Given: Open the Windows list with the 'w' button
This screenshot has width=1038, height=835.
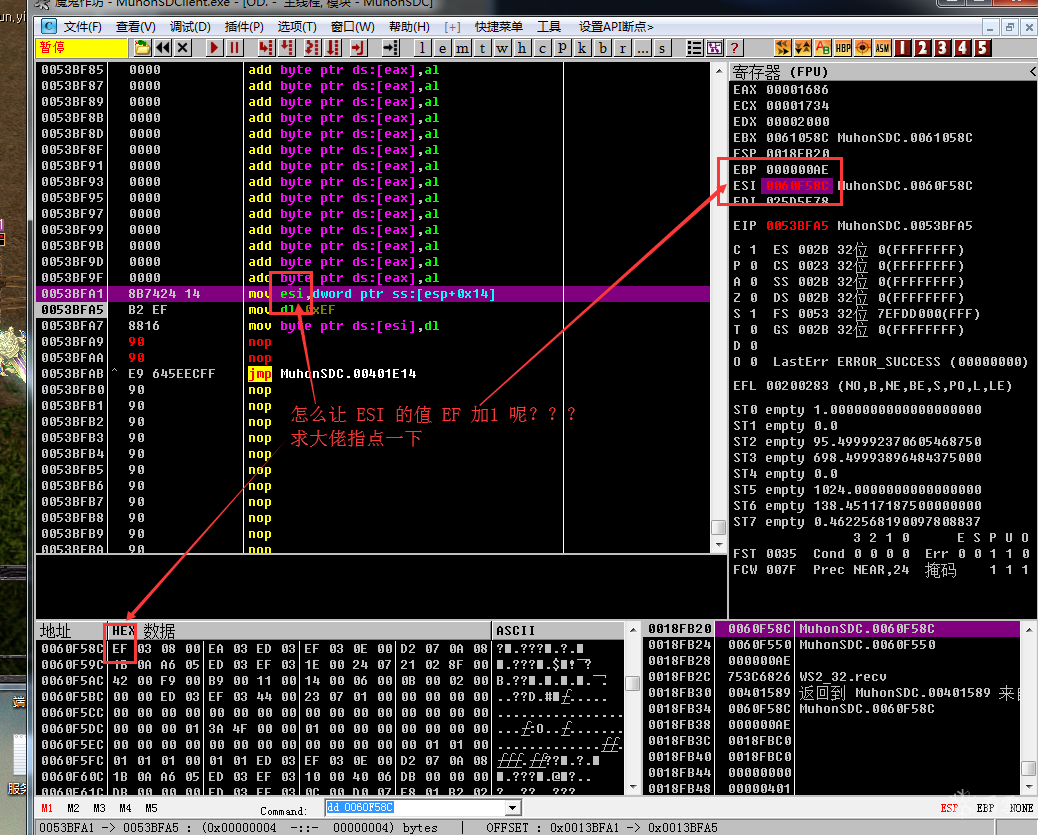Looking at the screenshot, I should 502,48.
